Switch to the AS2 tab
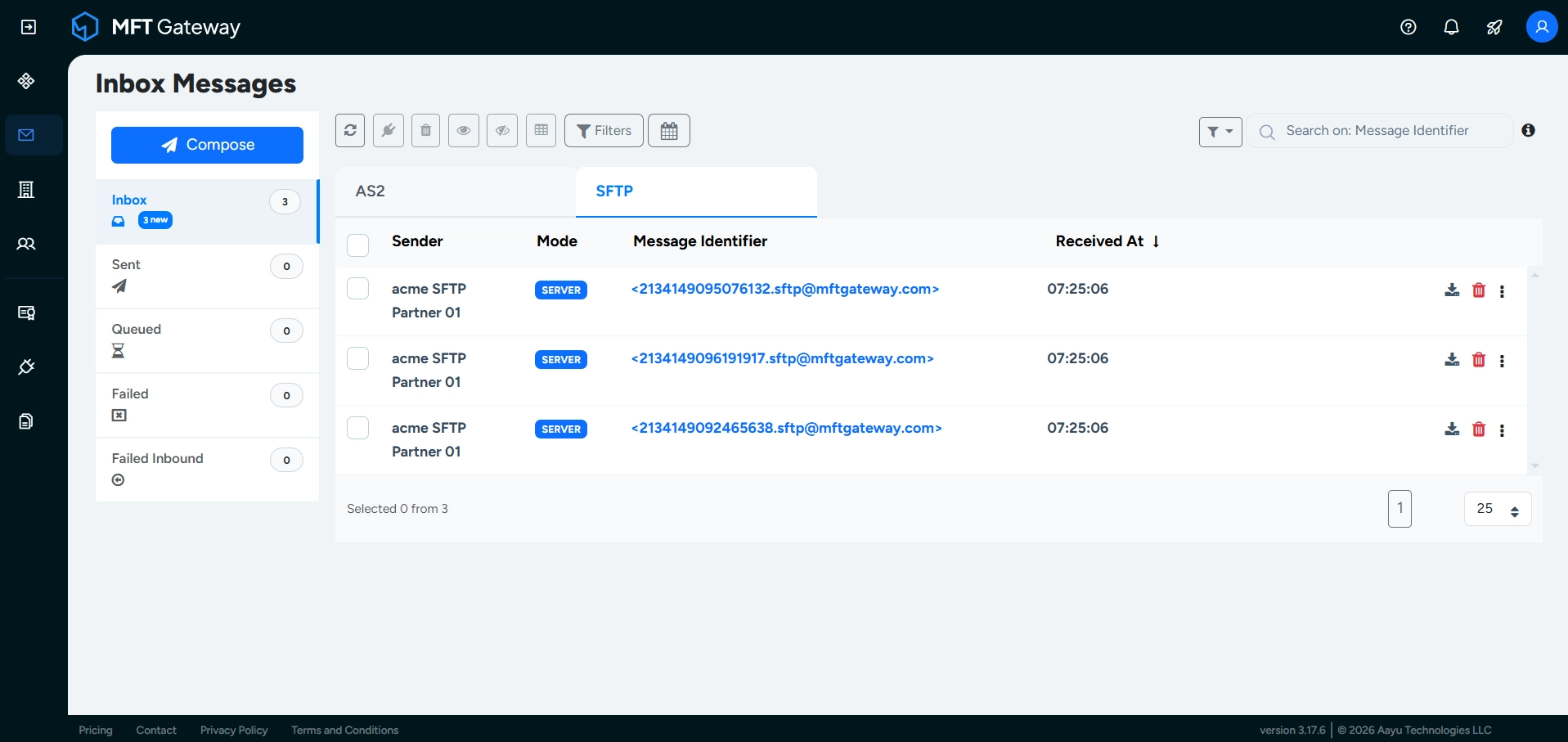 [x=456, y=191]
